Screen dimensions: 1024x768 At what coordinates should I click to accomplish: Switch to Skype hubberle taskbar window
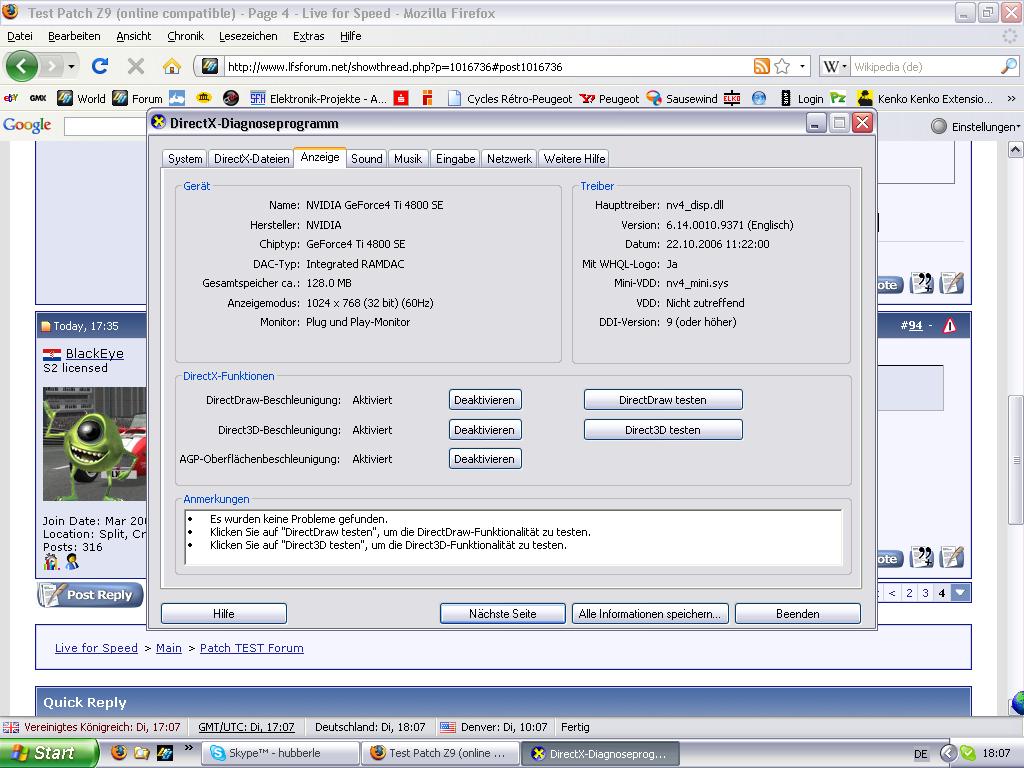click(x=280, y=753)
